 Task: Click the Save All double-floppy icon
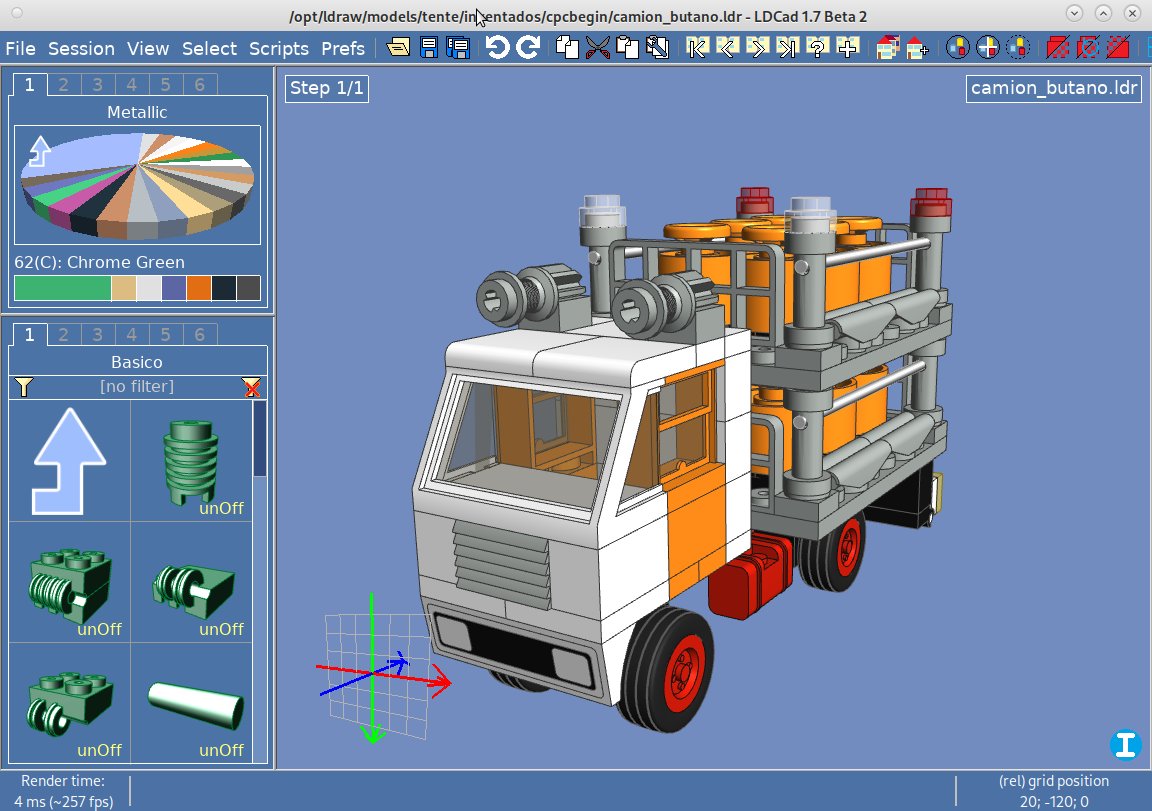coord(458,48)
